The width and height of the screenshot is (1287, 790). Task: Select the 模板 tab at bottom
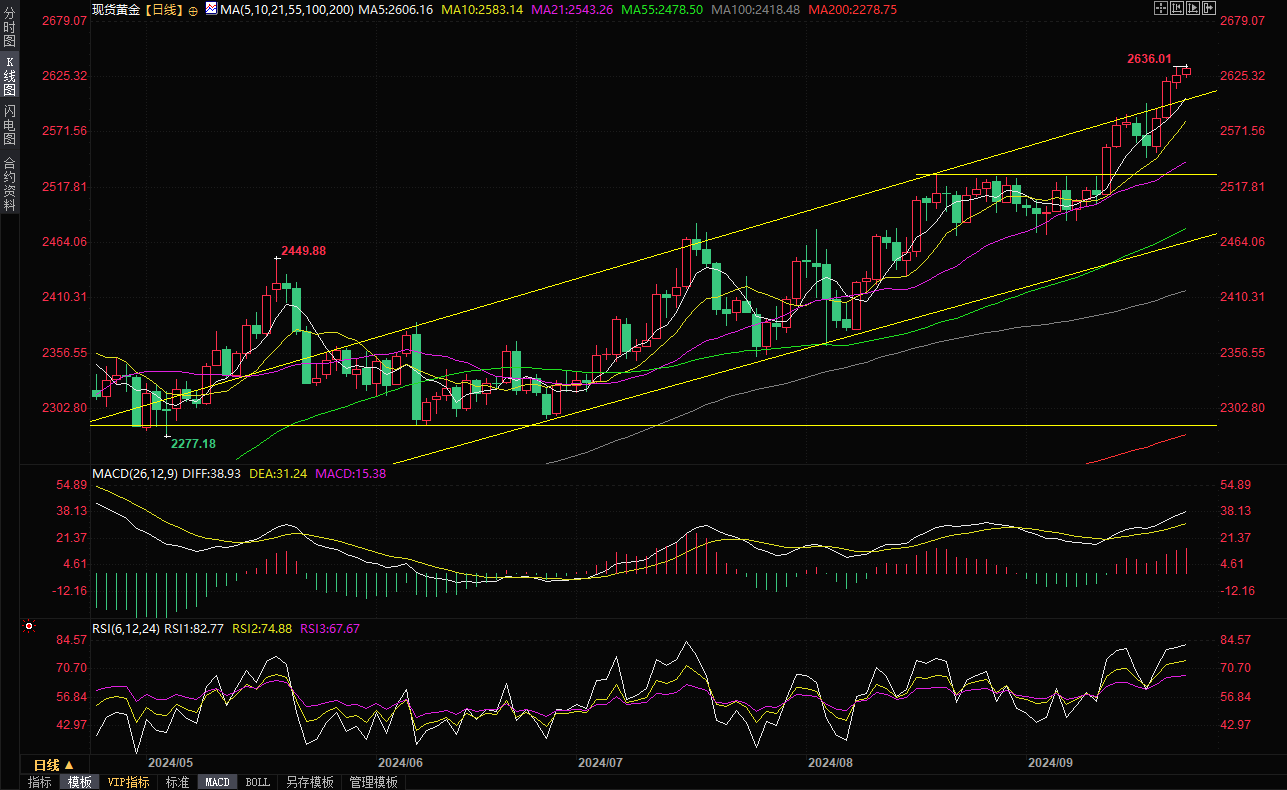79,782
